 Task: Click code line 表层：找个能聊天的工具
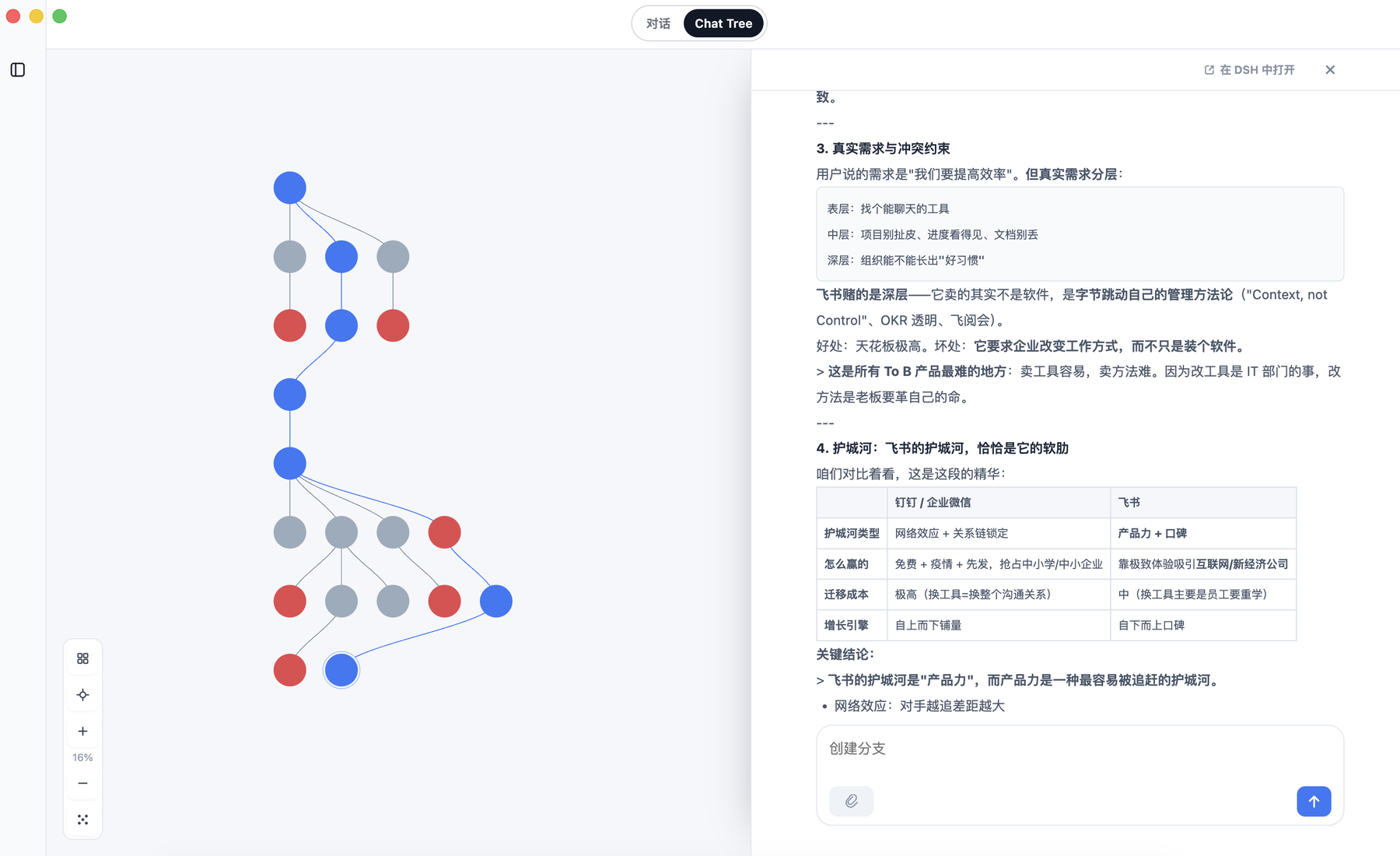click(887, 209)
